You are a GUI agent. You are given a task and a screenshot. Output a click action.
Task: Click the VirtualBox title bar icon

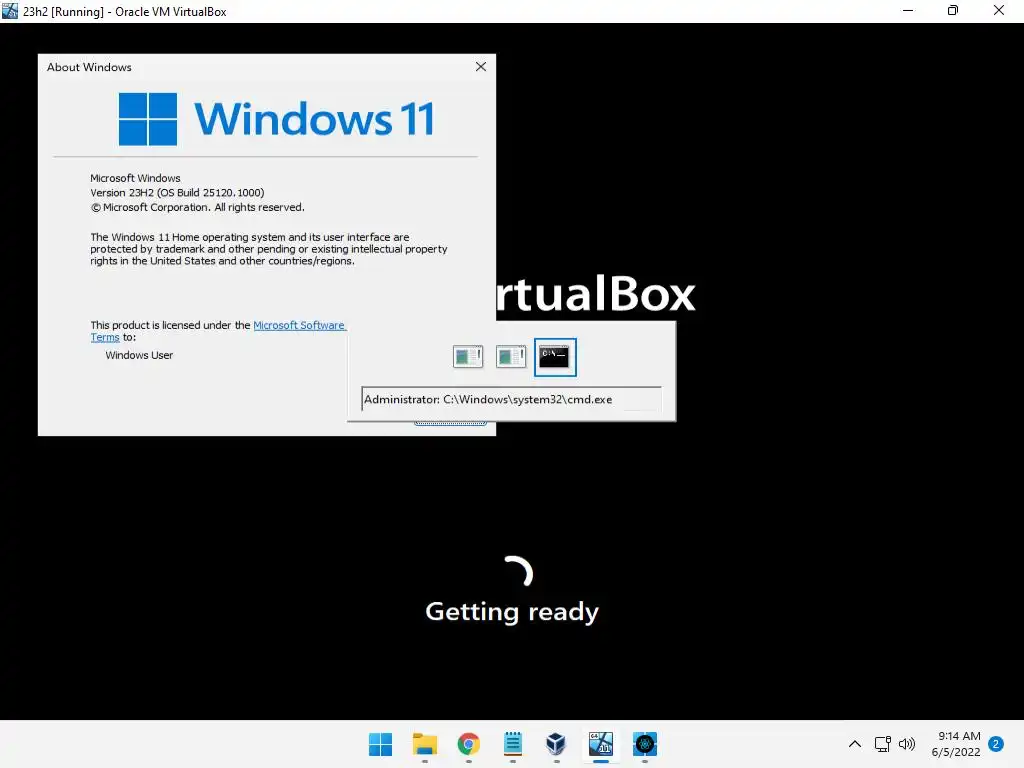coord(10,11)
